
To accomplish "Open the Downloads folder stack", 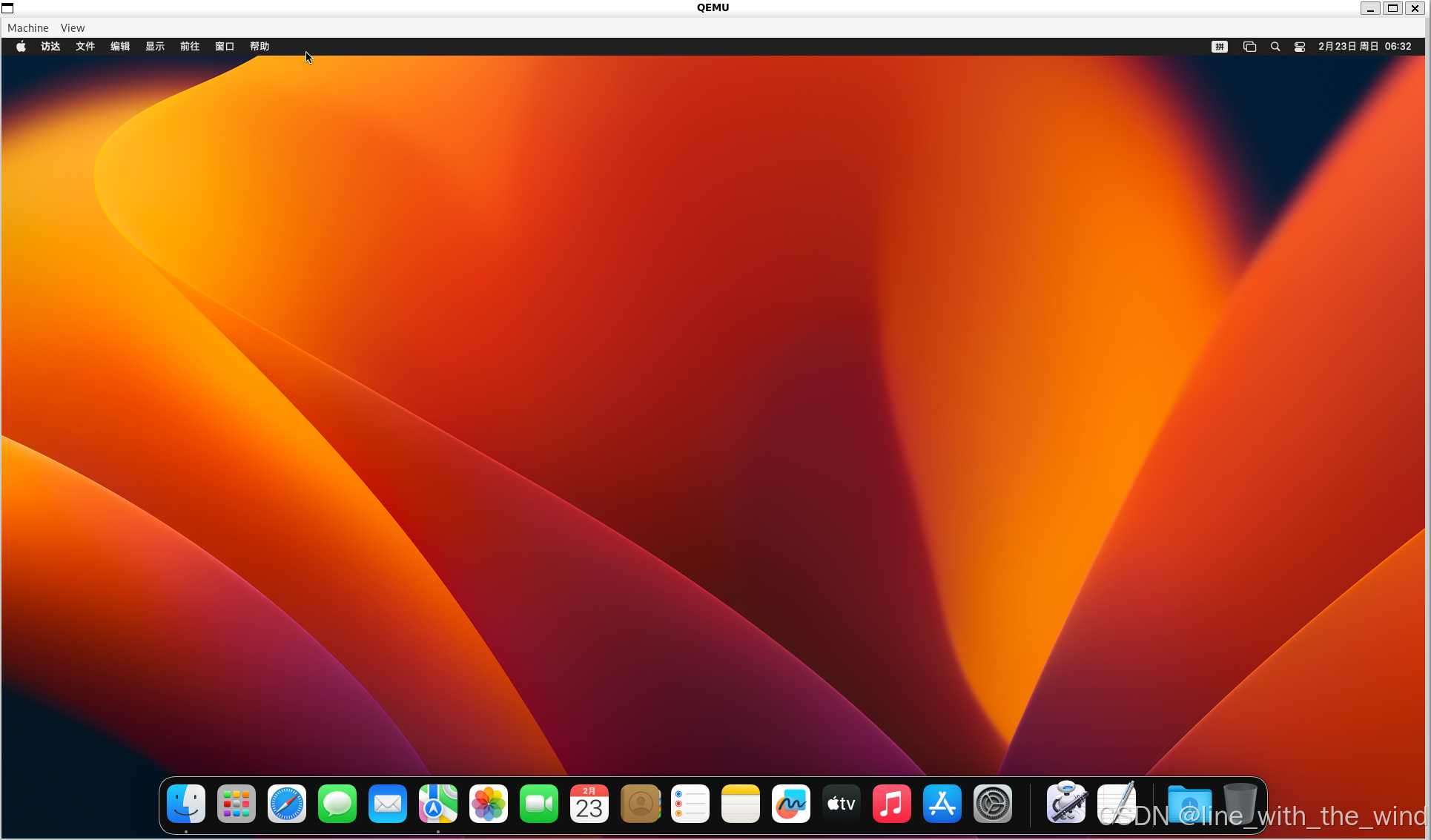I will point(1189,804).
